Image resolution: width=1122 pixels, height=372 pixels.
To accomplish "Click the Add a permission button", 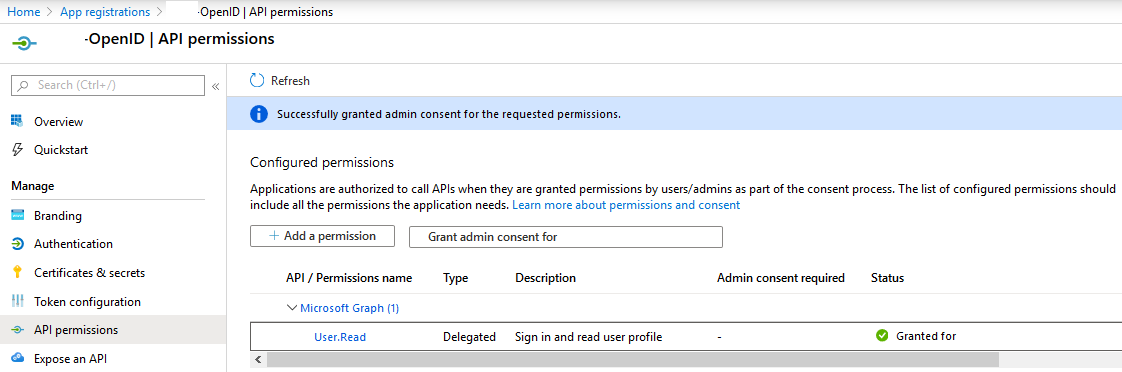I will click(322, 236).
